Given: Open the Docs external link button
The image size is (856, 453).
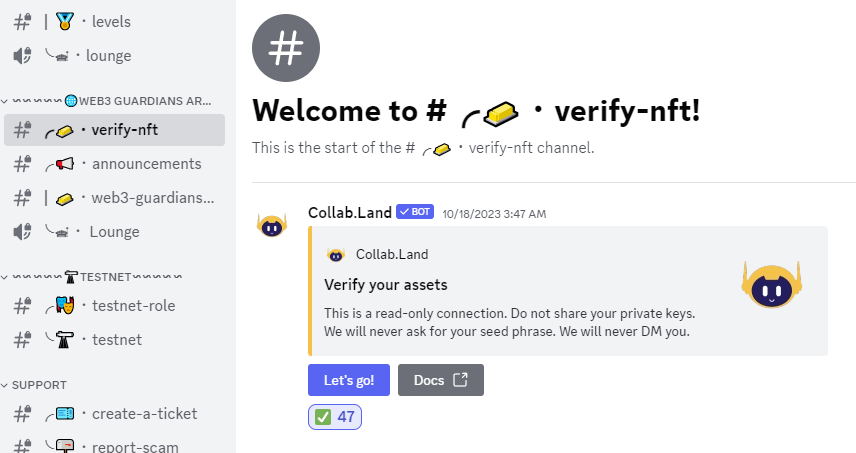Looking at the screenshot, I should [441, 380].
